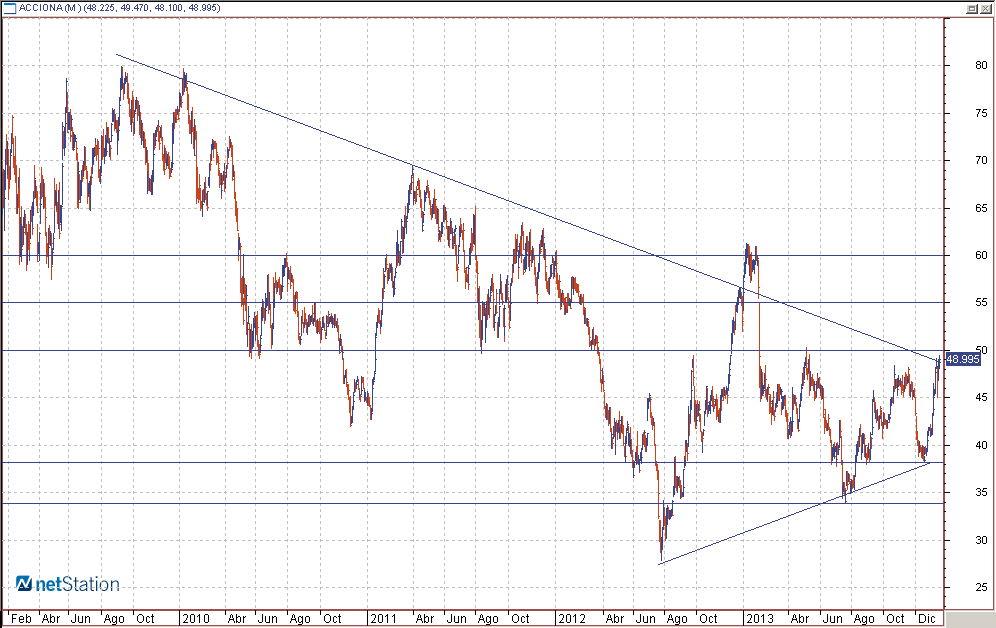Click the 55 price axis label
Screen dimensions: 996x628
coord(981,303)
